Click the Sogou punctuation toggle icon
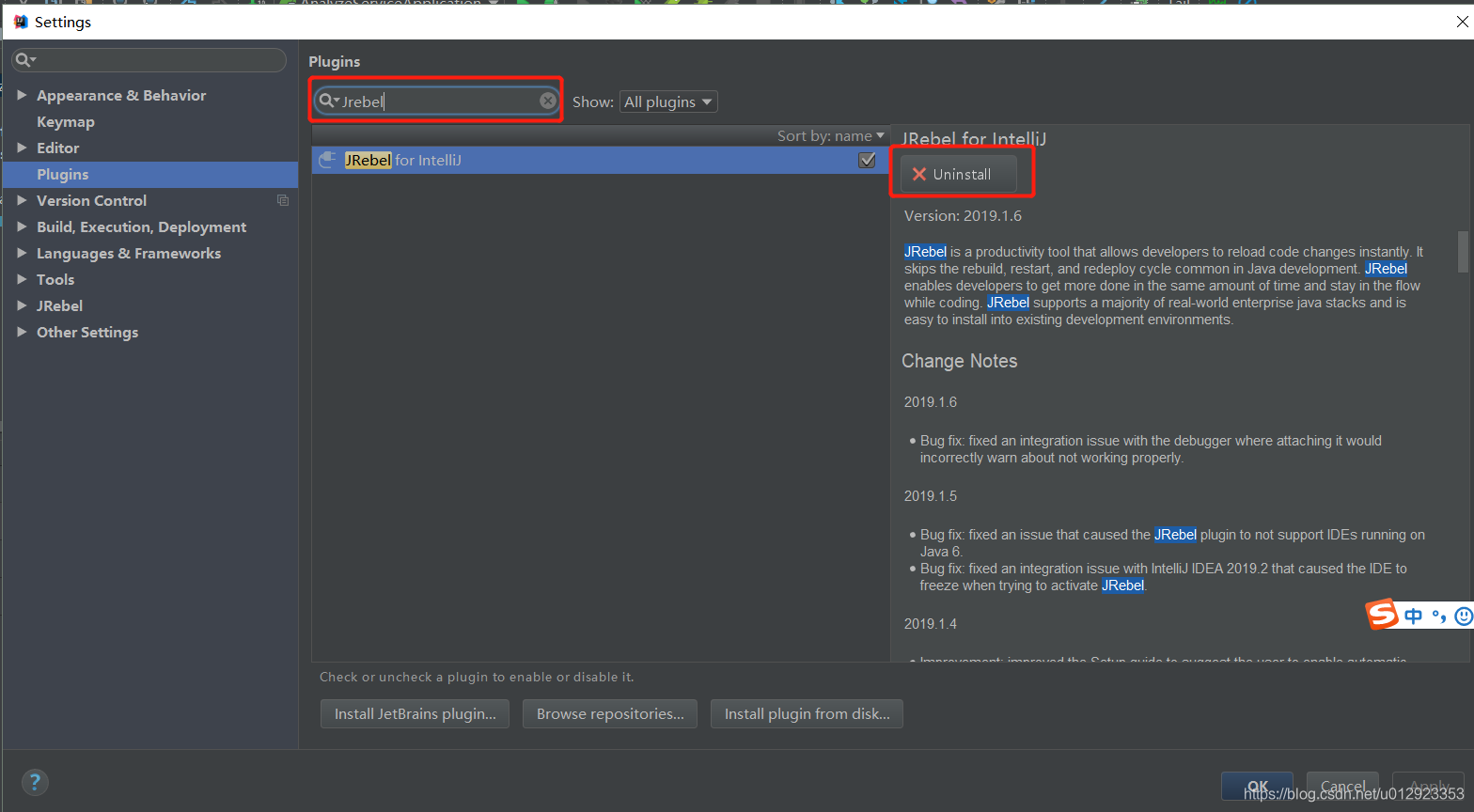Image resolution: width=1474 pixels, height=812 pixels. tap(1438, 617)
